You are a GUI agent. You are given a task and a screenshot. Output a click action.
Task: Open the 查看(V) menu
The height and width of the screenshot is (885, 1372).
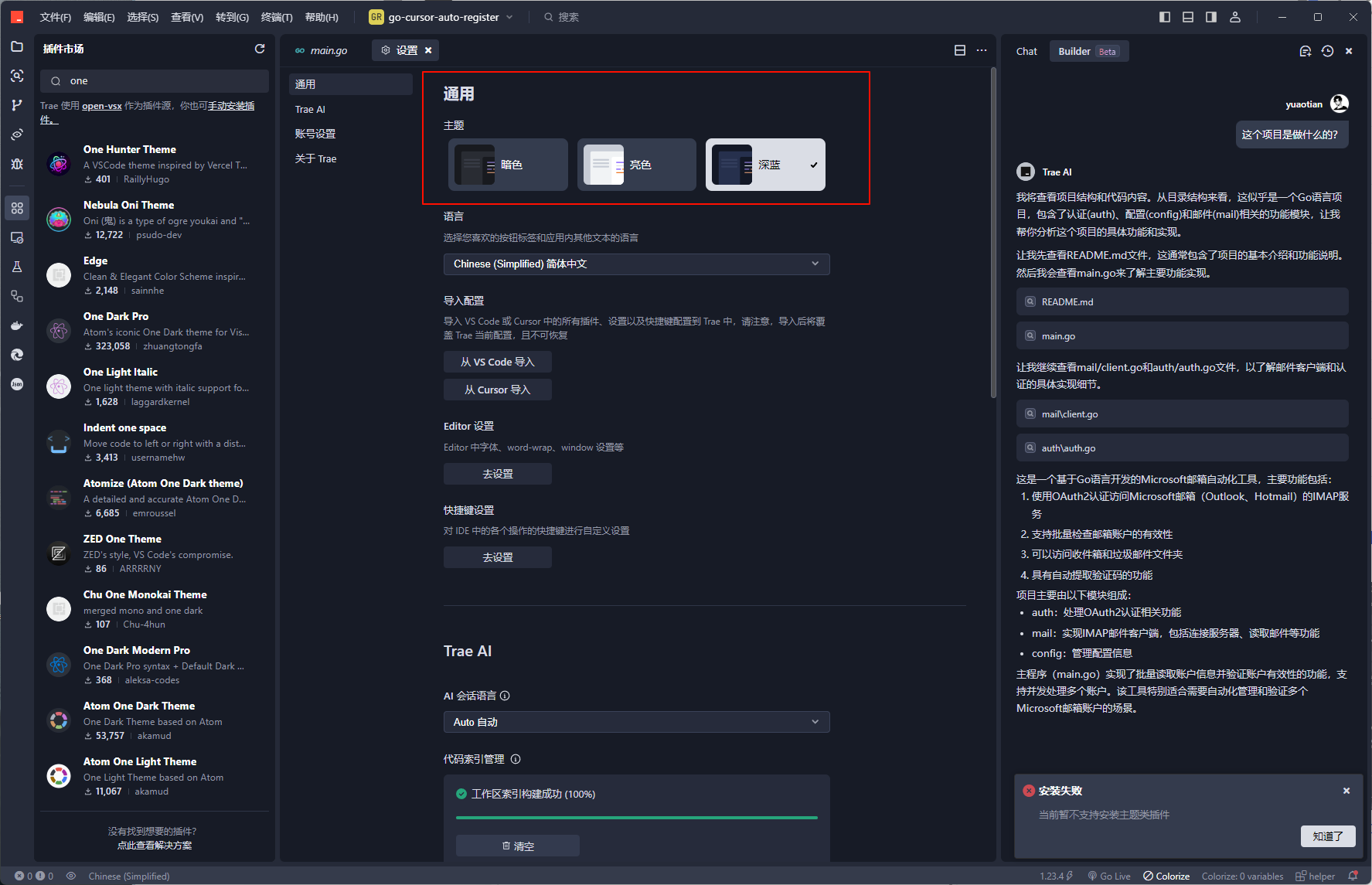[x=187, y=17]
